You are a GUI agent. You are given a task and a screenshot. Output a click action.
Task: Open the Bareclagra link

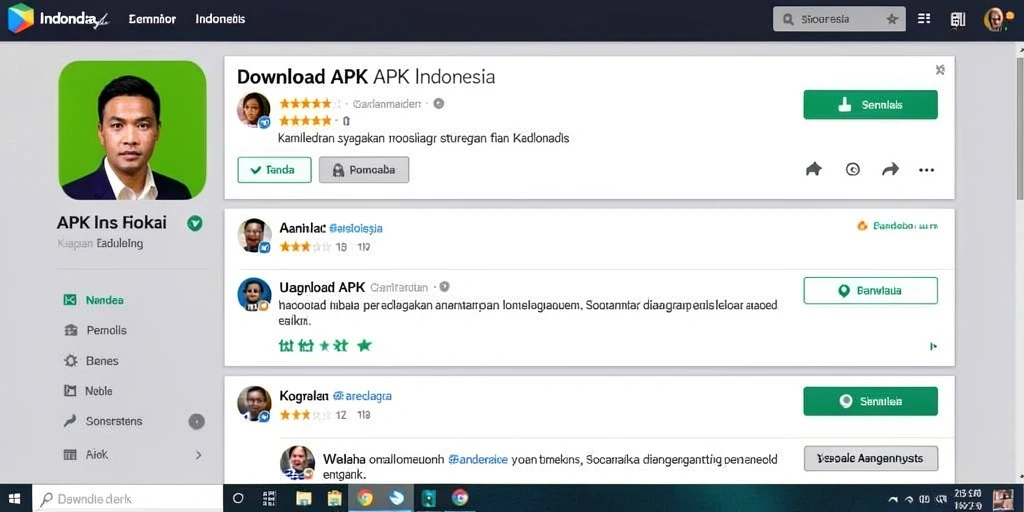(362, 396)
